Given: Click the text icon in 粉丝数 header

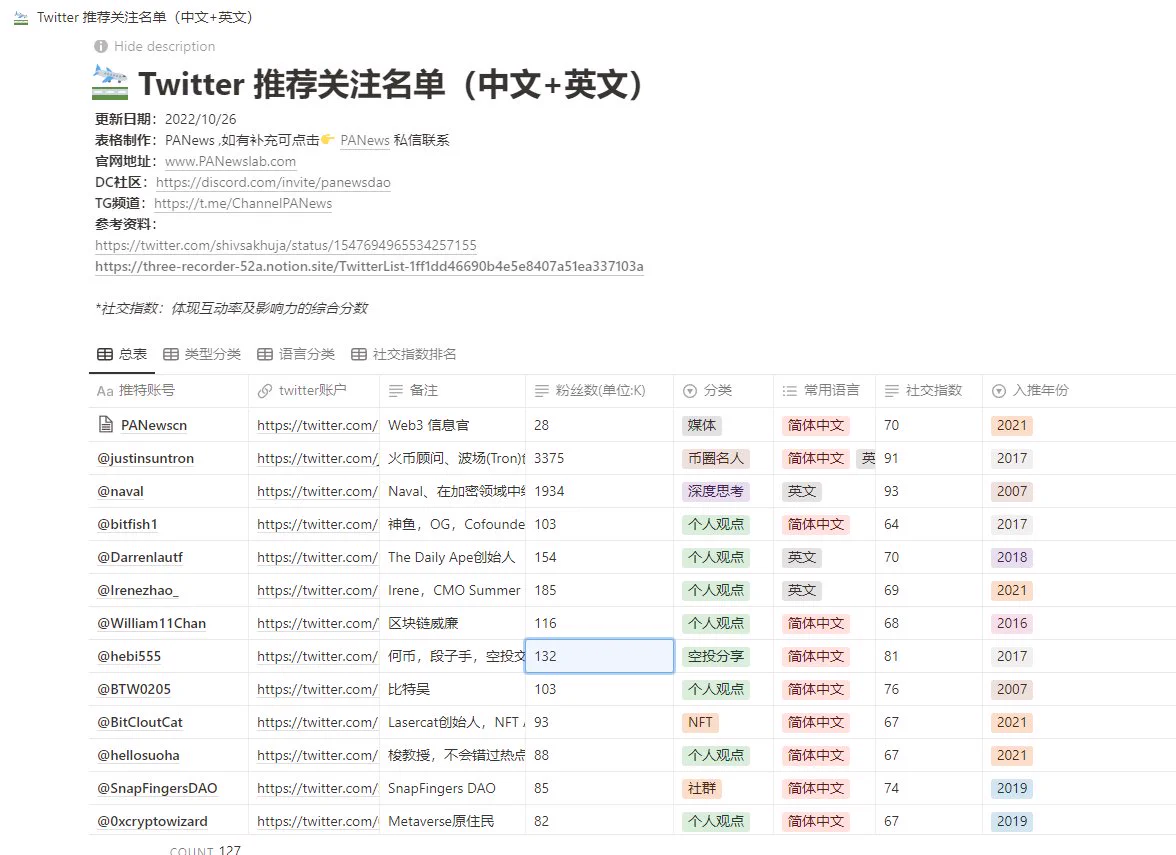Looking at the screenshot, I should (542, 391).
